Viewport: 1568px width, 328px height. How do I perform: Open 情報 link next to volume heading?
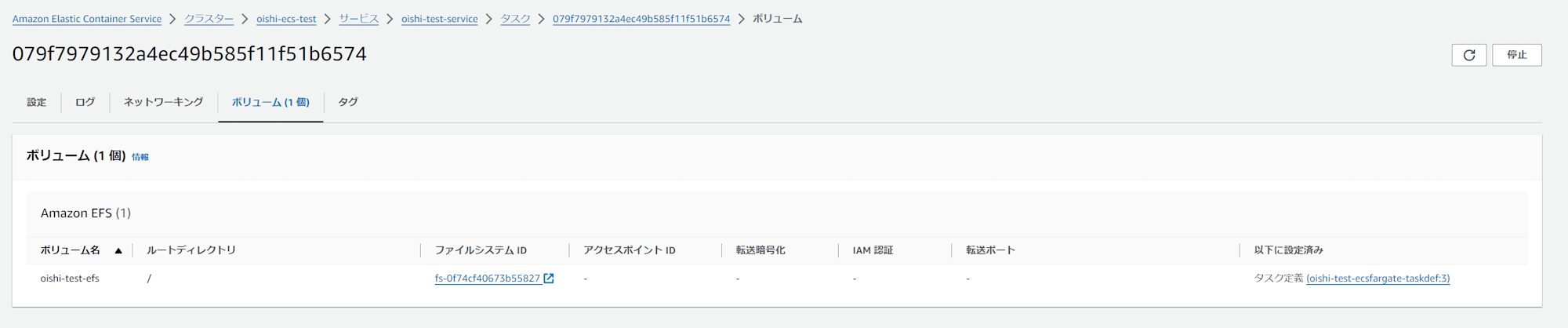point(140,157)
